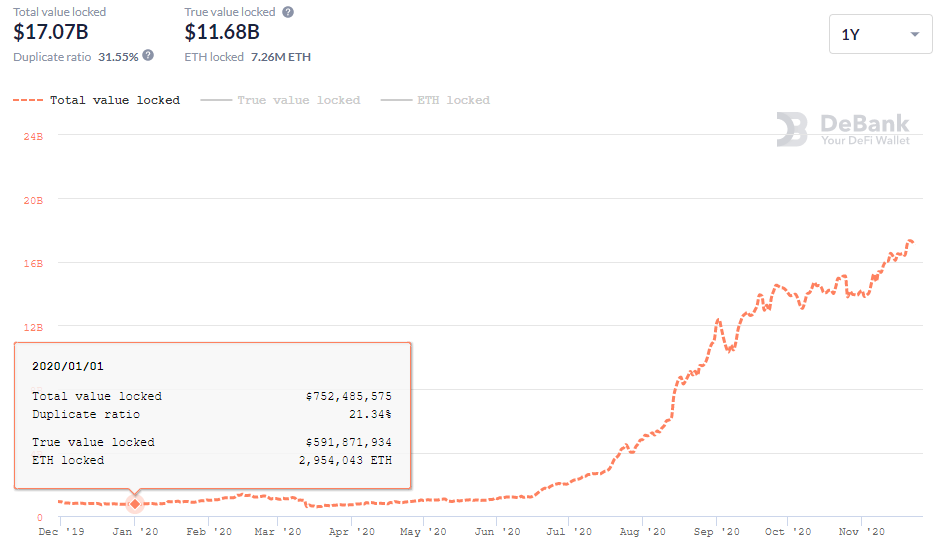
Task: Enable the True value locked legend series
Action: click(280, 100)
